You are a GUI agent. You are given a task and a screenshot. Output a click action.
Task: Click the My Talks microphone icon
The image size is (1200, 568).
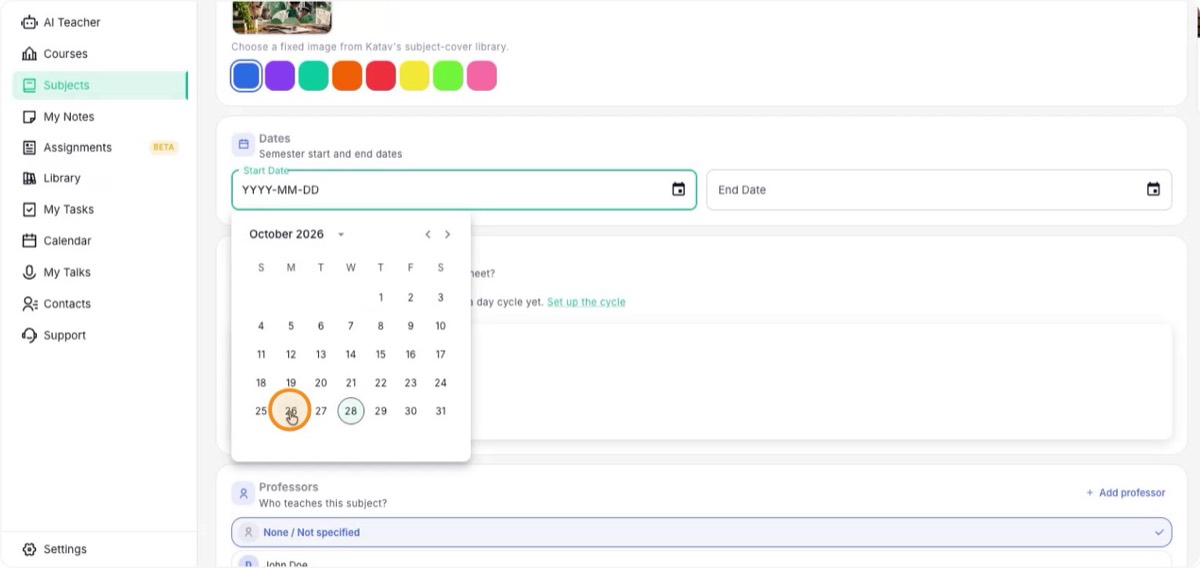(29, 272)
